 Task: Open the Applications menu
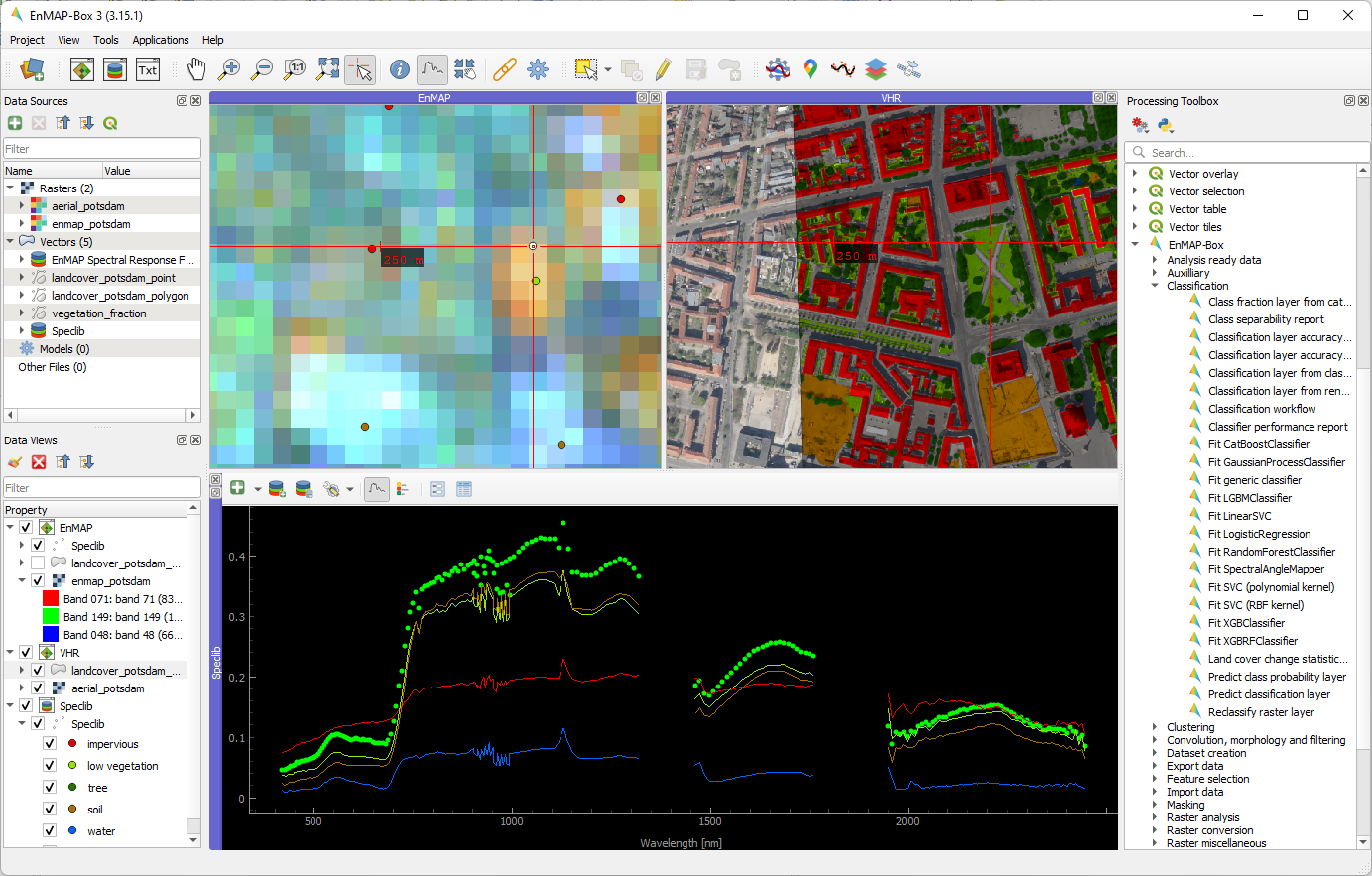pos(161,40)
